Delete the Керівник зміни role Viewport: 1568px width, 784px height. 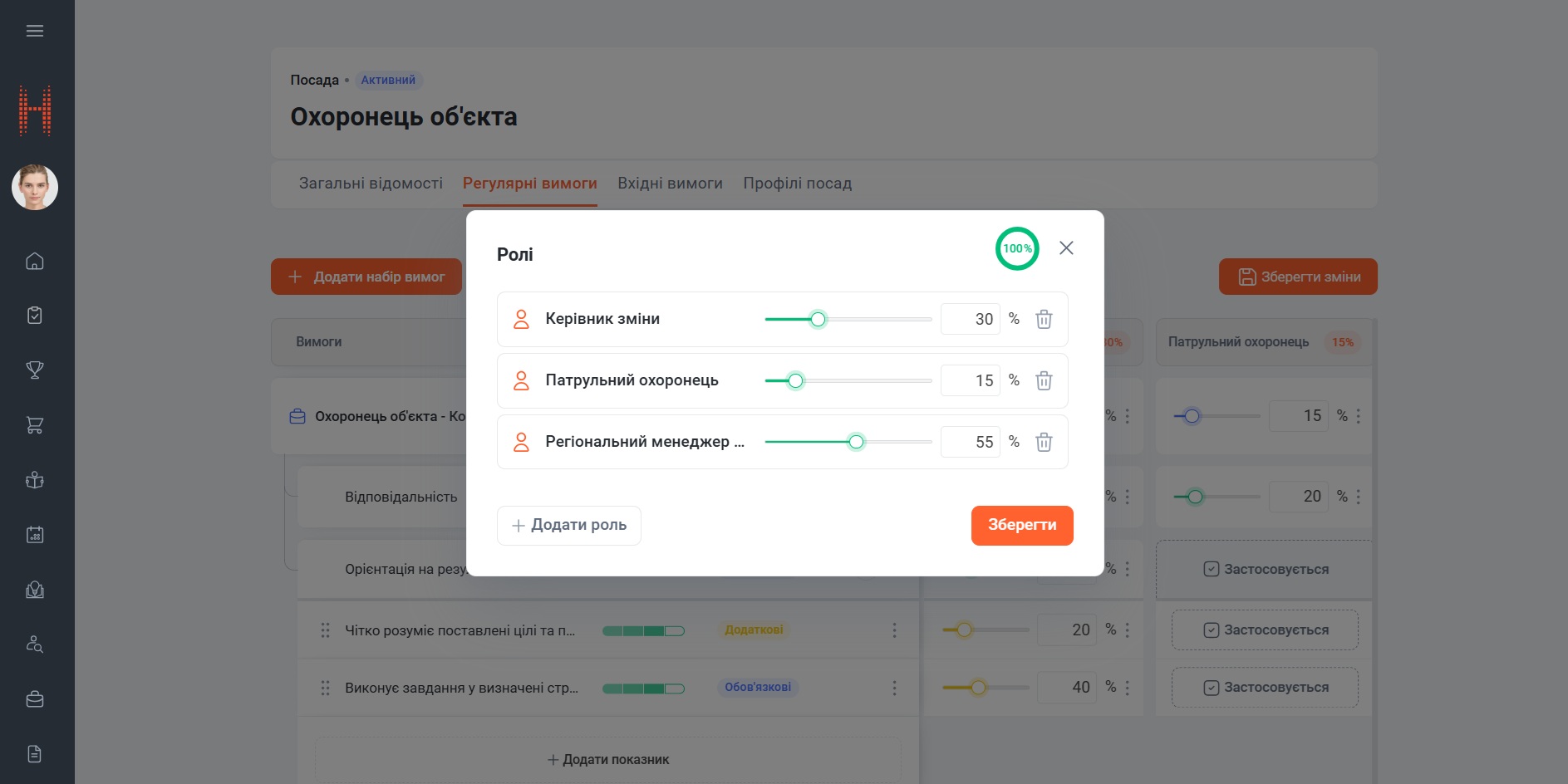coord(1044,319)
